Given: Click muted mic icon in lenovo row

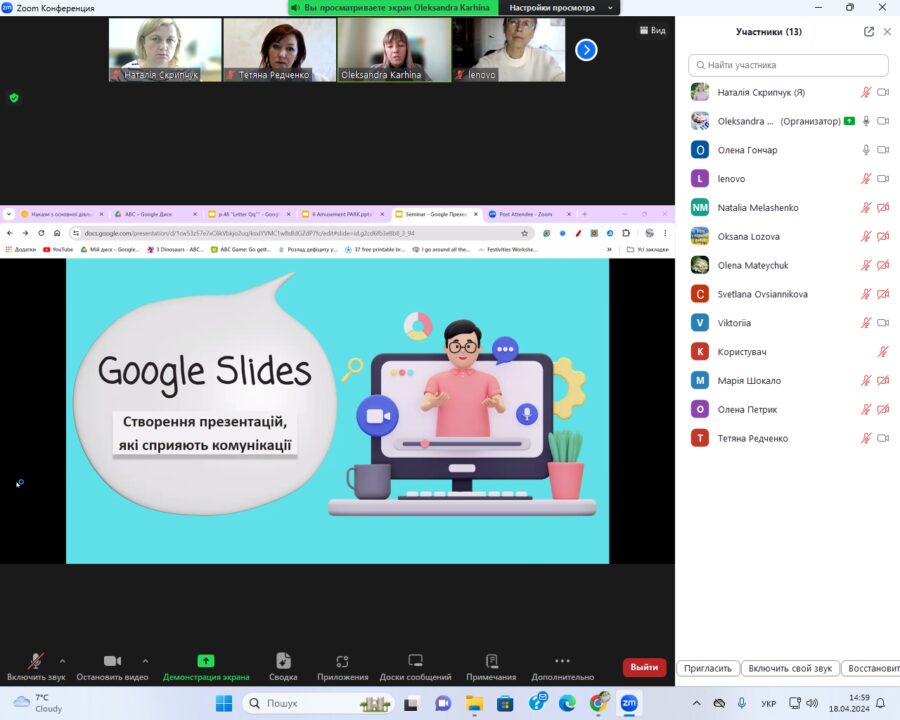Looking at the screenshot, I should click(866, 179).
